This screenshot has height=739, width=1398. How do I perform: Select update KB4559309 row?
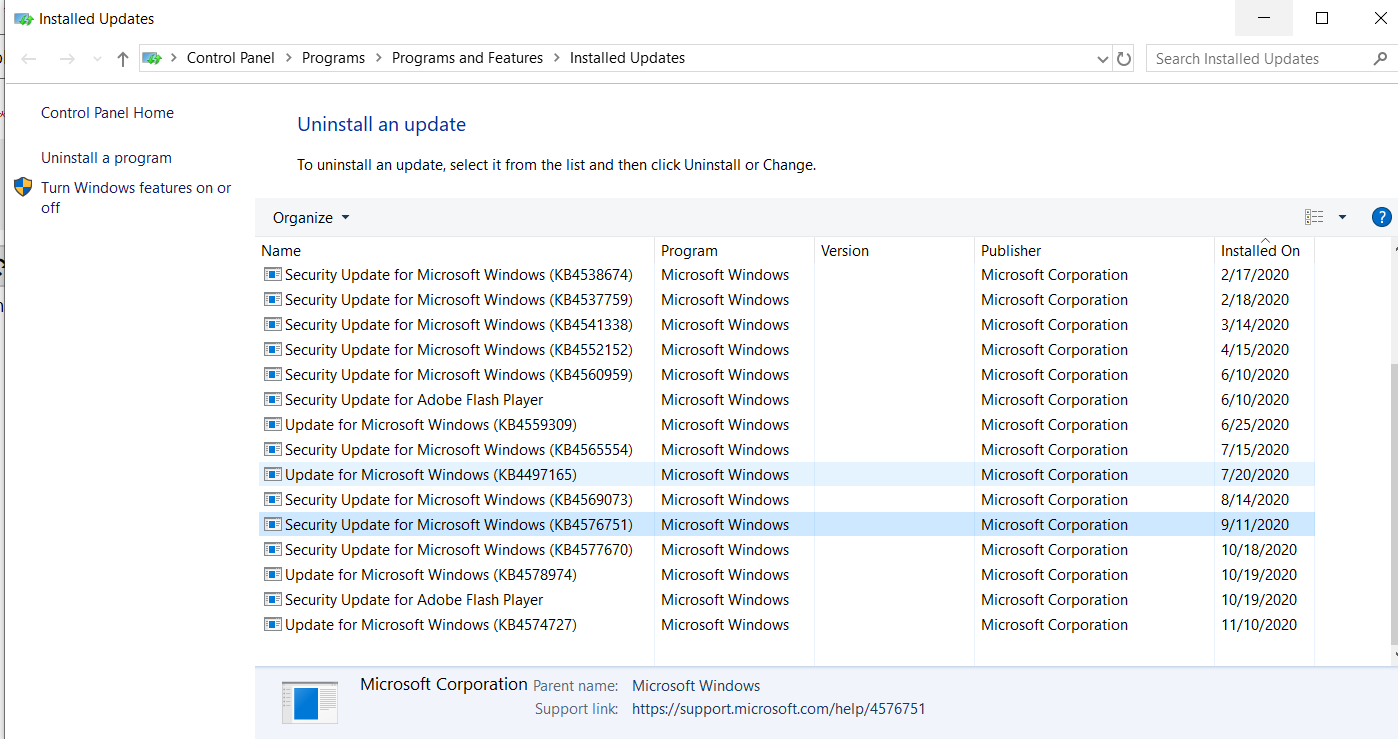[786, 425]
